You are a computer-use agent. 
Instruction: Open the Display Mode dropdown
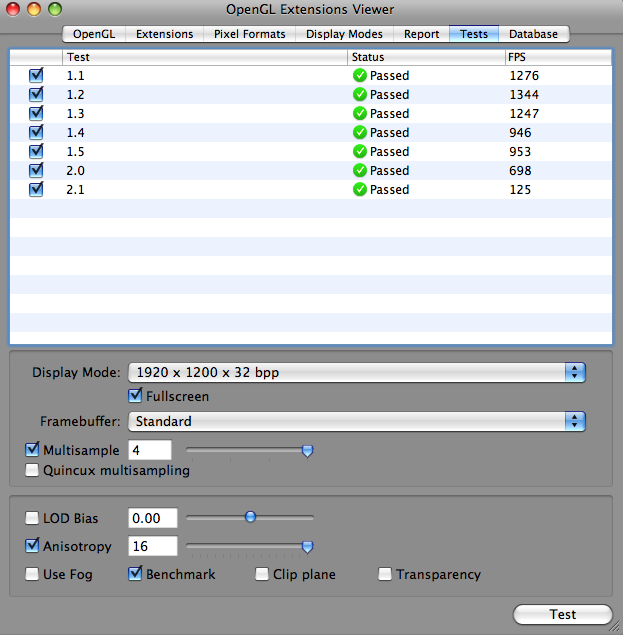[356, 373]
